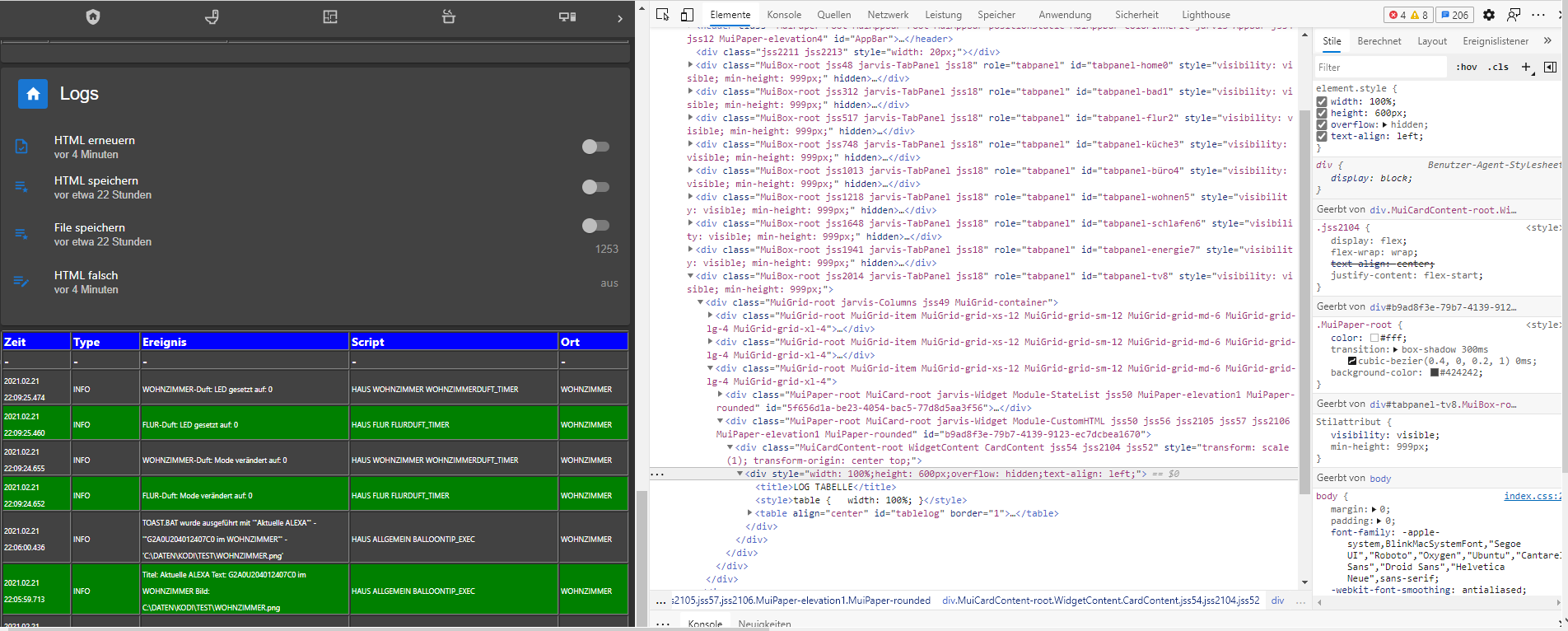Show more Styles pane tabs chevron
The image size is (1568, 631).
1547,40
